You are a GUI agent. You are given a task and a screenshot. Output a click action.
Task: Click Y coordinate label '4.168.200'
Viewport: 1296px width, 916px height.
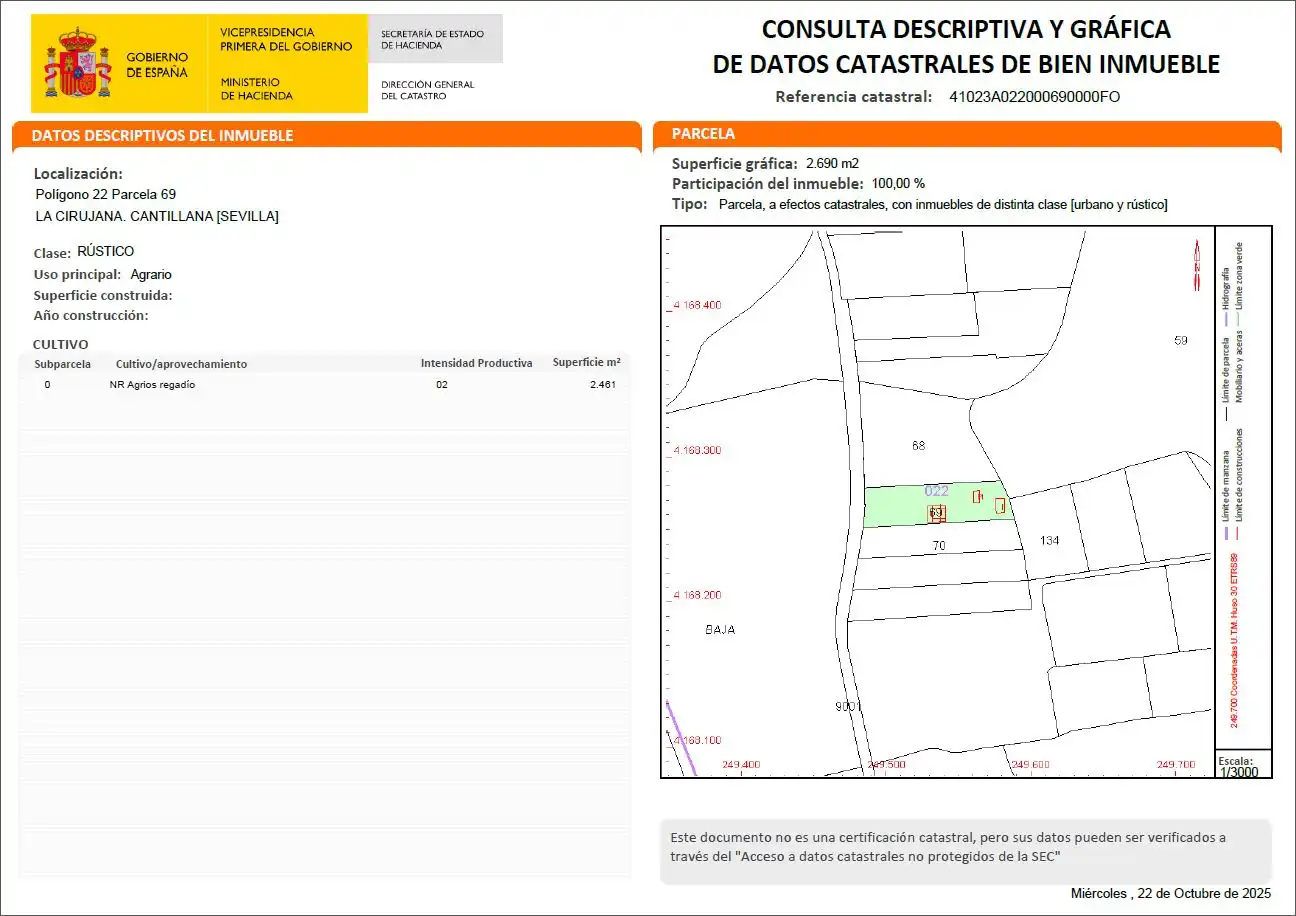(696, 595)
